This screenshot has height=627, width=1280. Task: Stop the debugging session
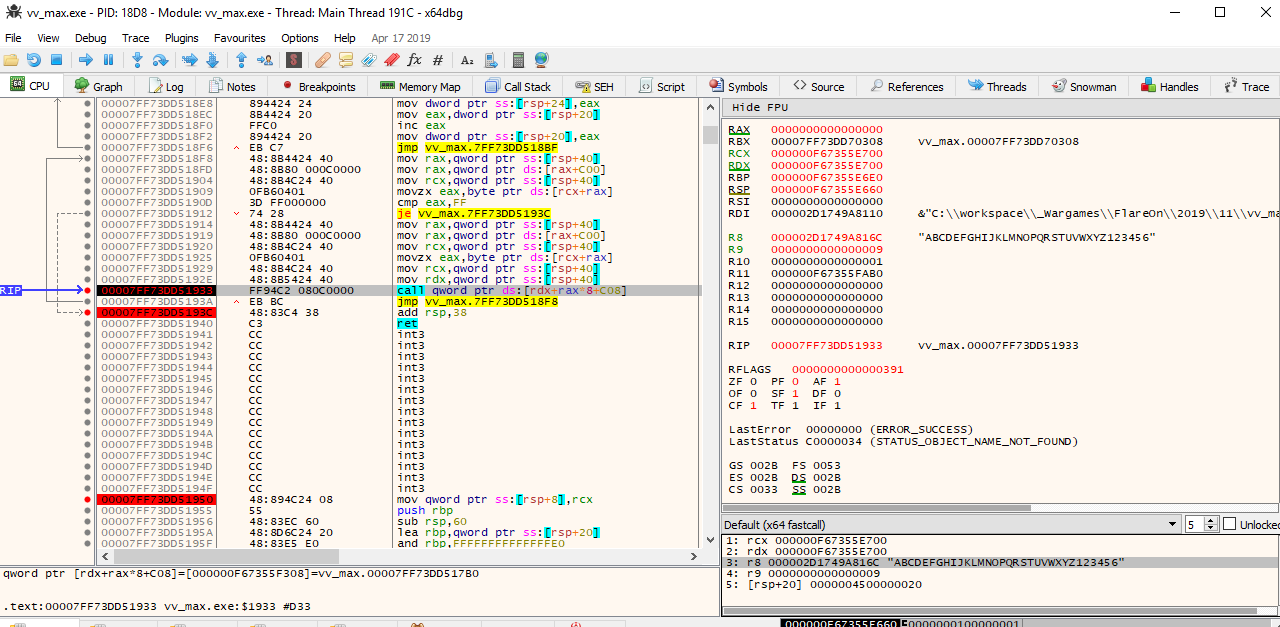point(56,60)
